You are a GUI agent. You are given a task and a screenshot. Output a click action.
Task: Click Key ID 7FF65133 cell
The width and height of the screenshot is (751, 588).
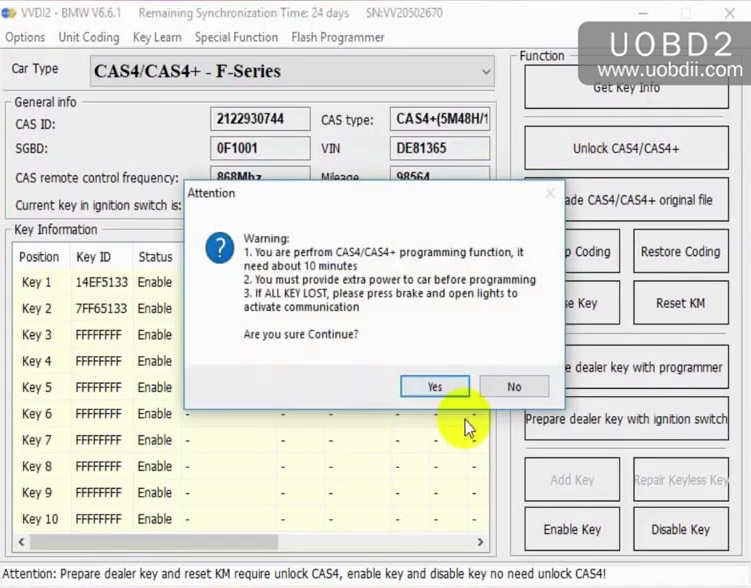(102, 308)
